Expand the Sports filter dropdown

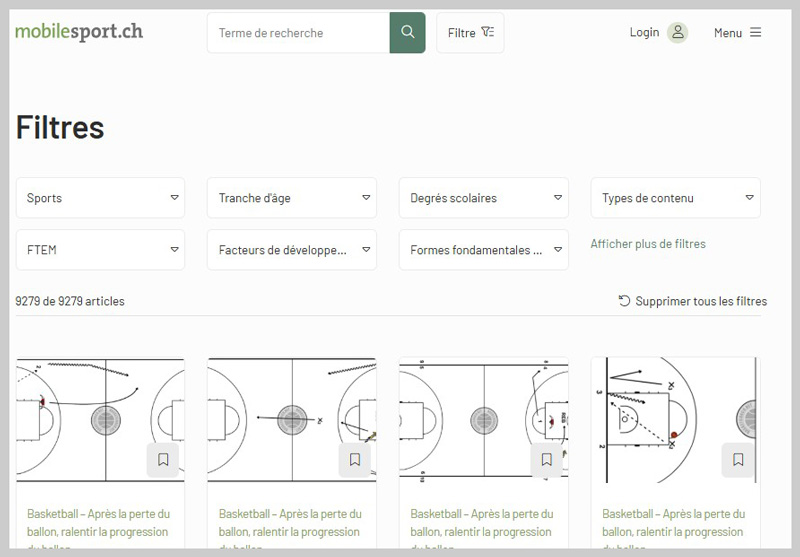tap(100, 198)
